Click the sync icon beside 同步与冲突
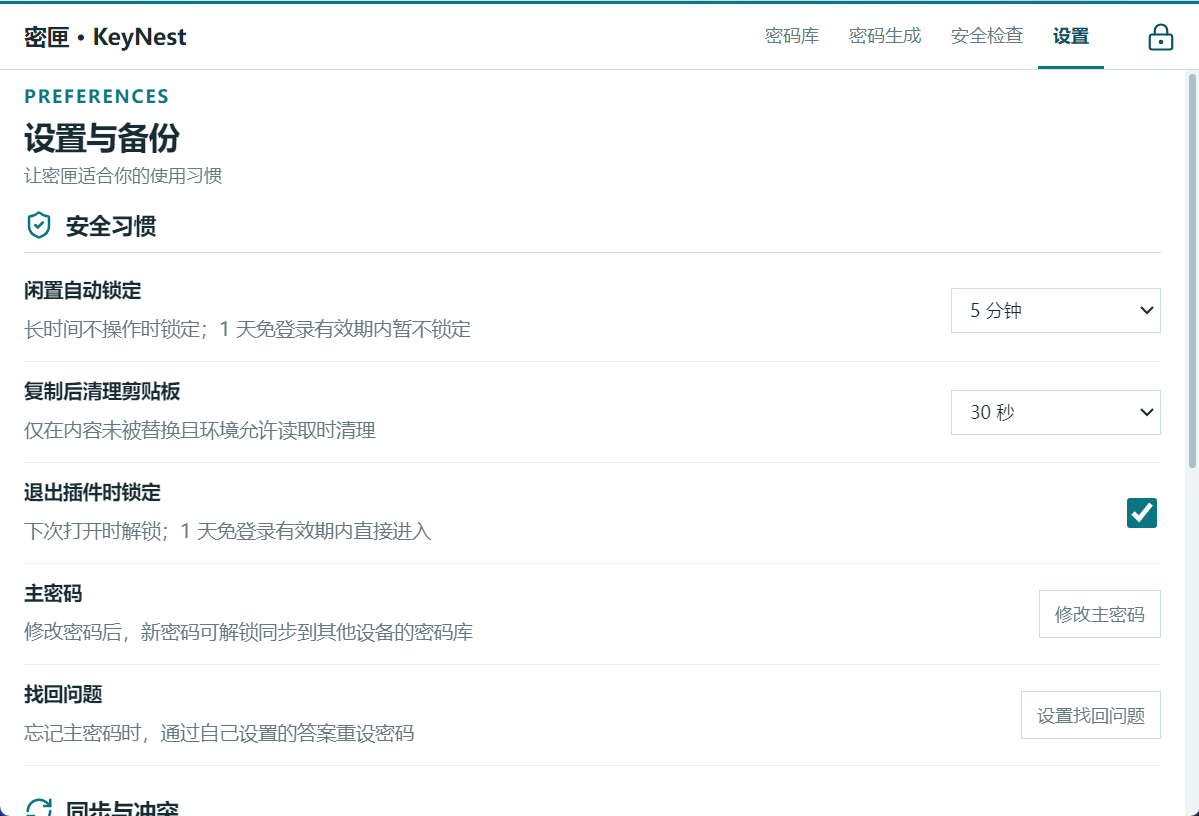The height and width of the screenshot is (816, 1199). [x=39, y=807]
